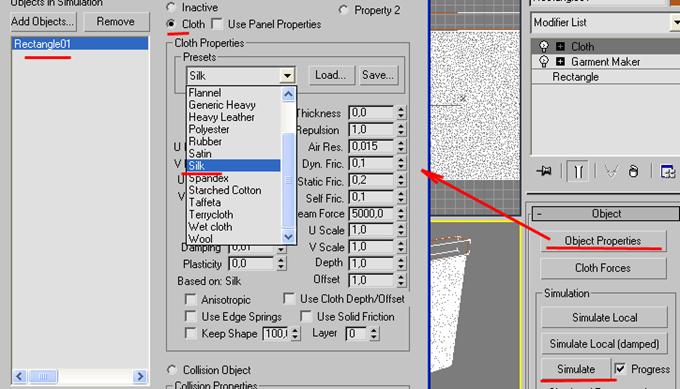Choose Flannel from the preset list
Screen dimensions: 680x389
tap(233, 93)
